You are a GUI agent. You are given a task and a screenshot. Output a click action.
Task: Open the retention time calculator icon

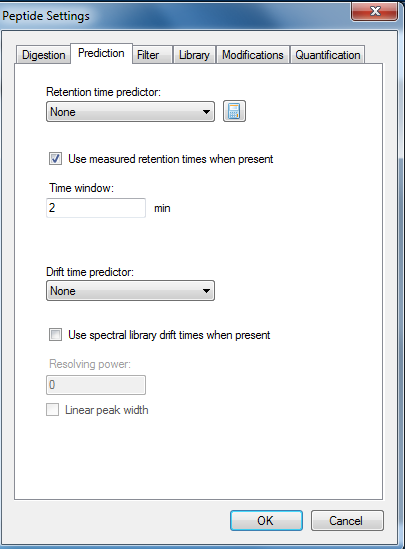coord(234,111)
